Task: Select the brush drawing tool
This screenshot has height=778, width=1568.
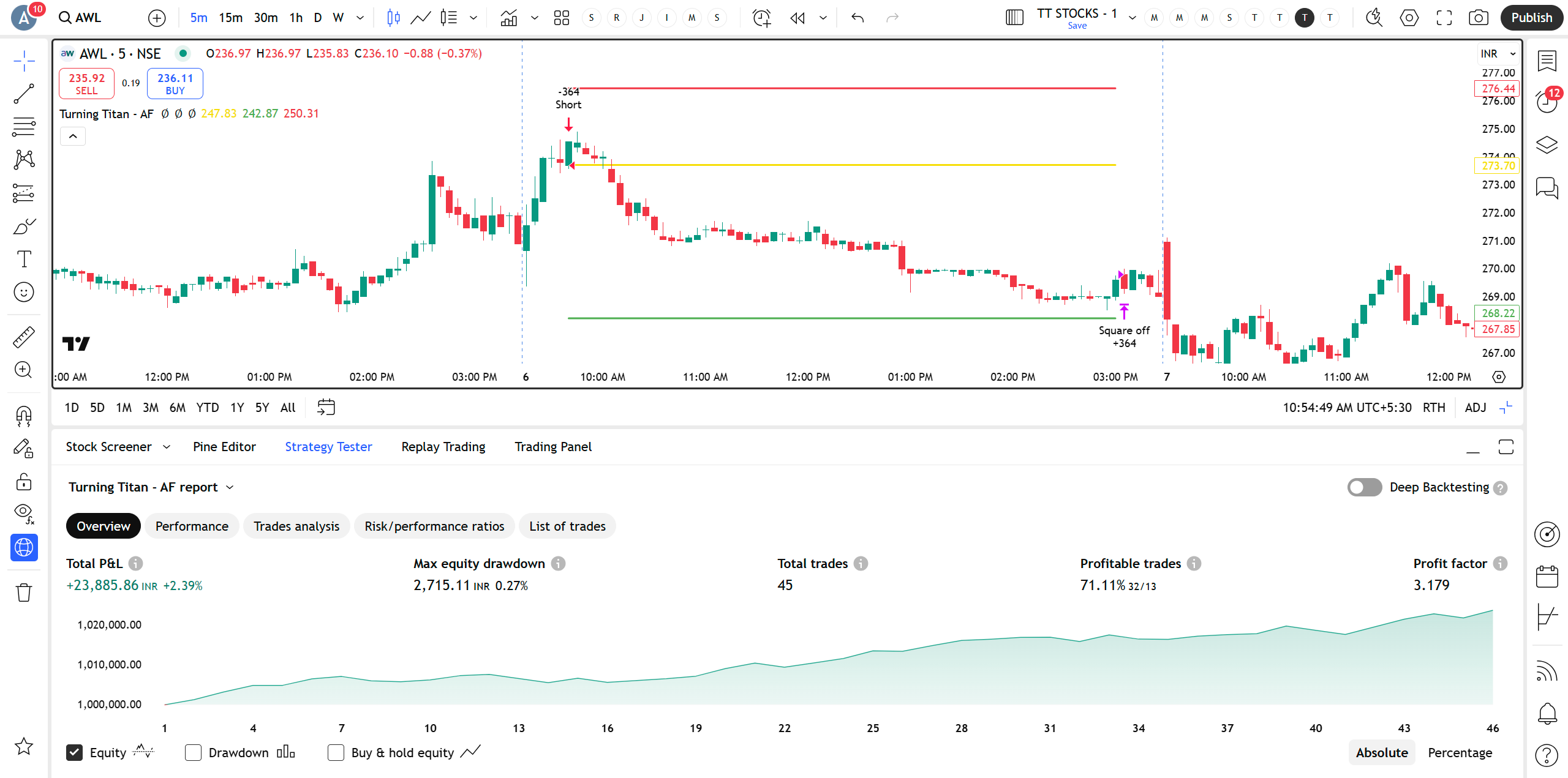Action: (24, 226)
